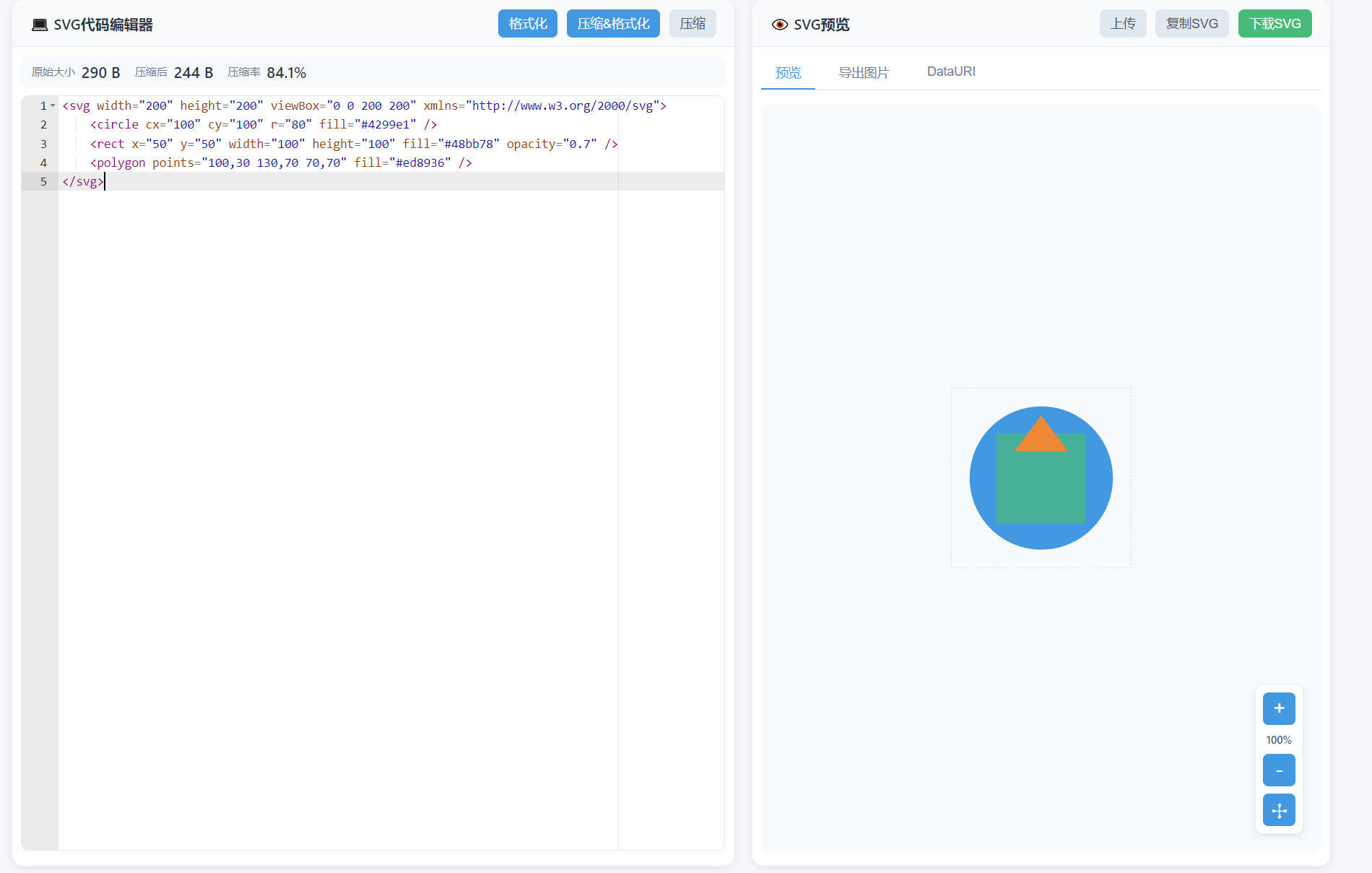Viewport: 1372px width, 873px height.
Task: Click line 4 containing the polygon element
Action: tap(280, 162)
